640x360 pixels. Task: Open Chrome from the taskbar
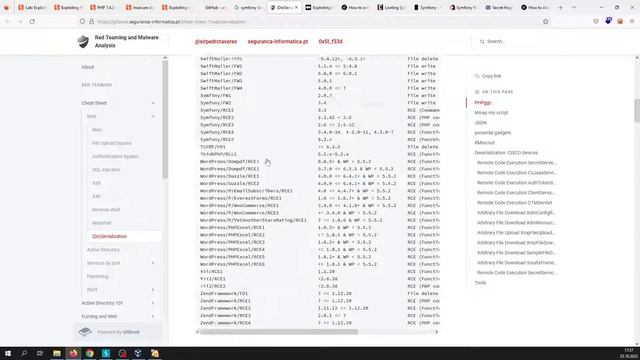point(89,353)
